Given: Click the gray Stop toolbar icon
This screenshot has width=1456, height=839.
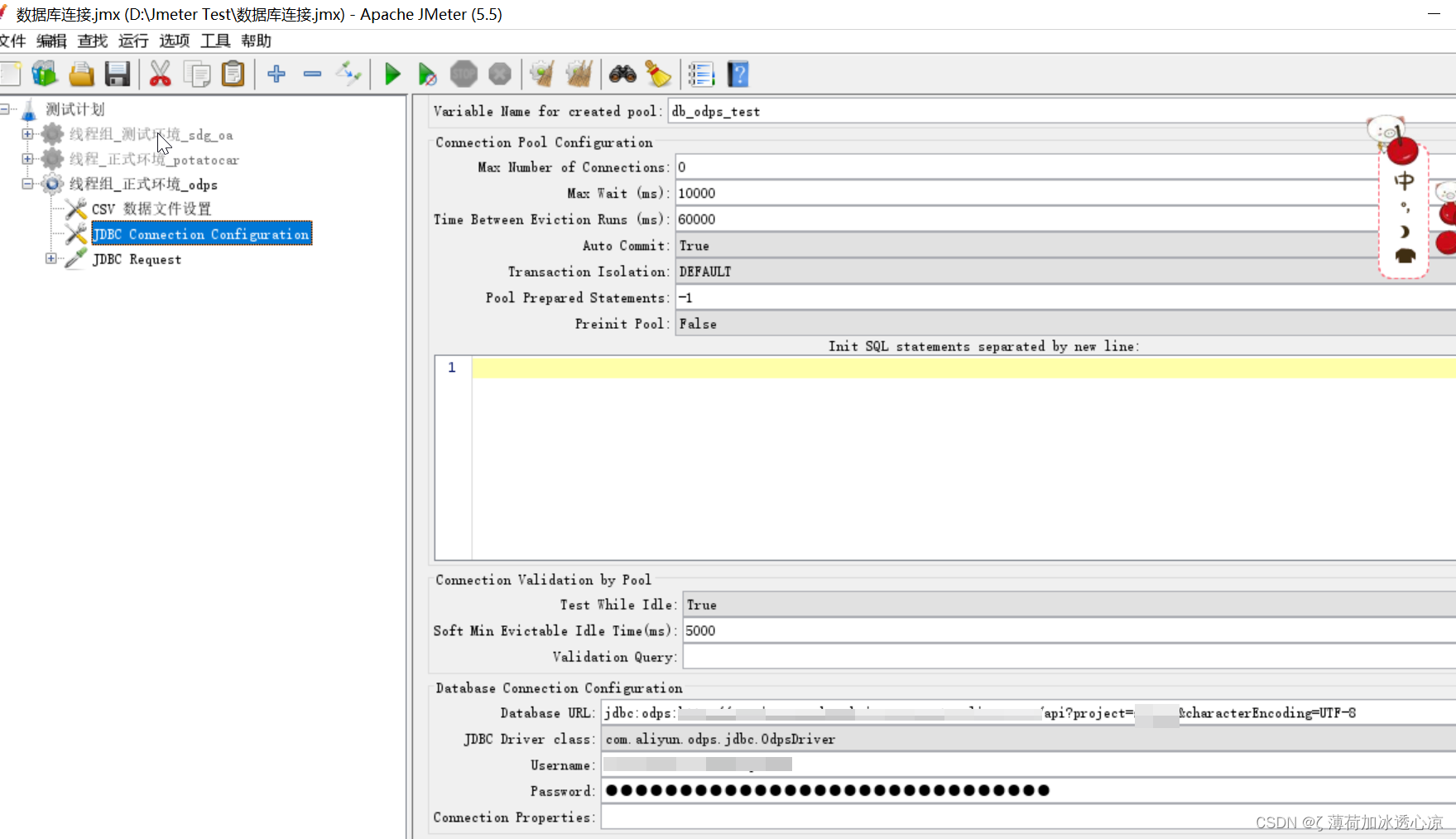Looking at the screenshot, I should [464, 75].
